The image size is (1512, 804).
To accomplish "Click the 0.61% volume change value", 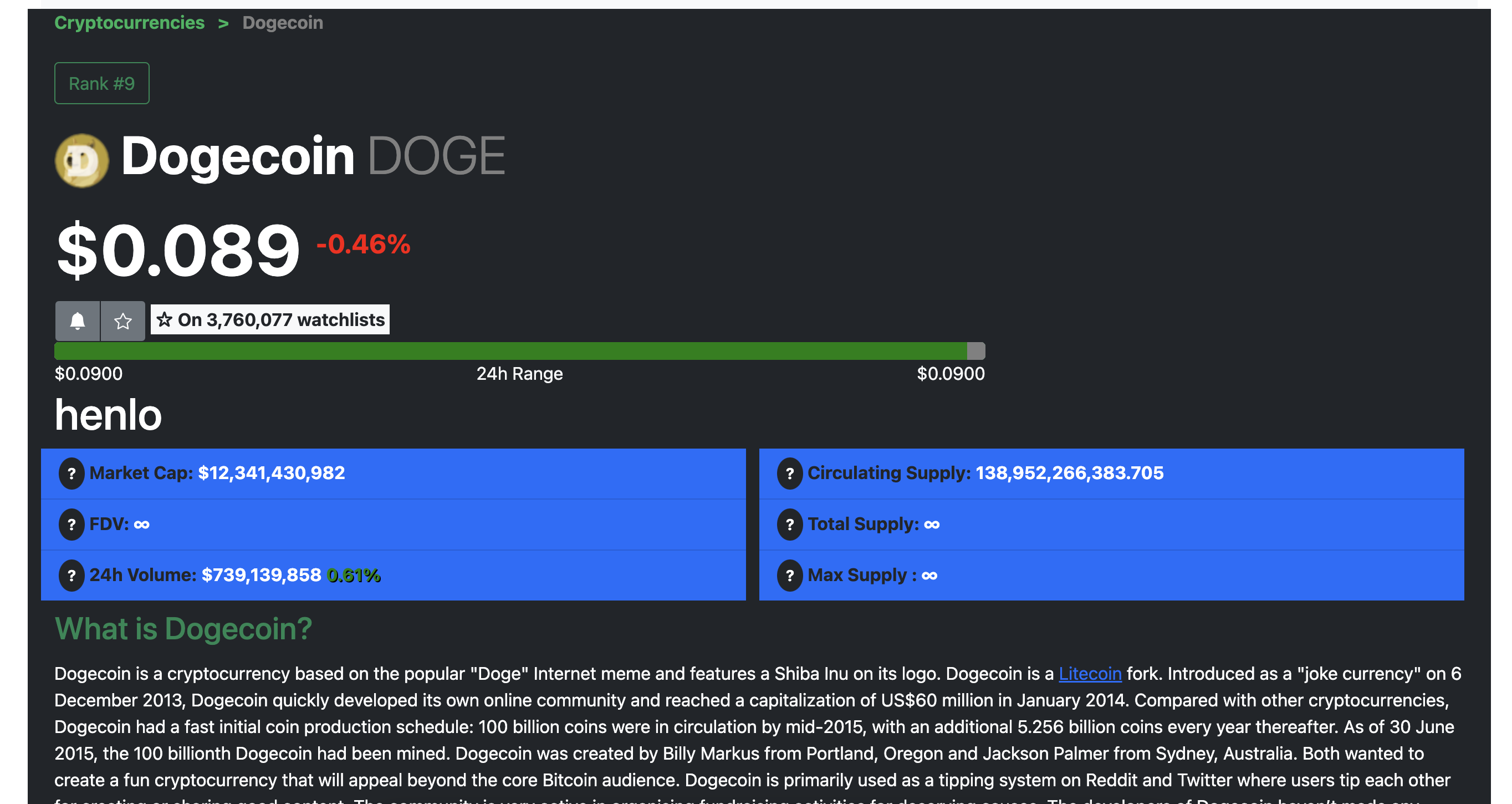I will coord(354,575).
